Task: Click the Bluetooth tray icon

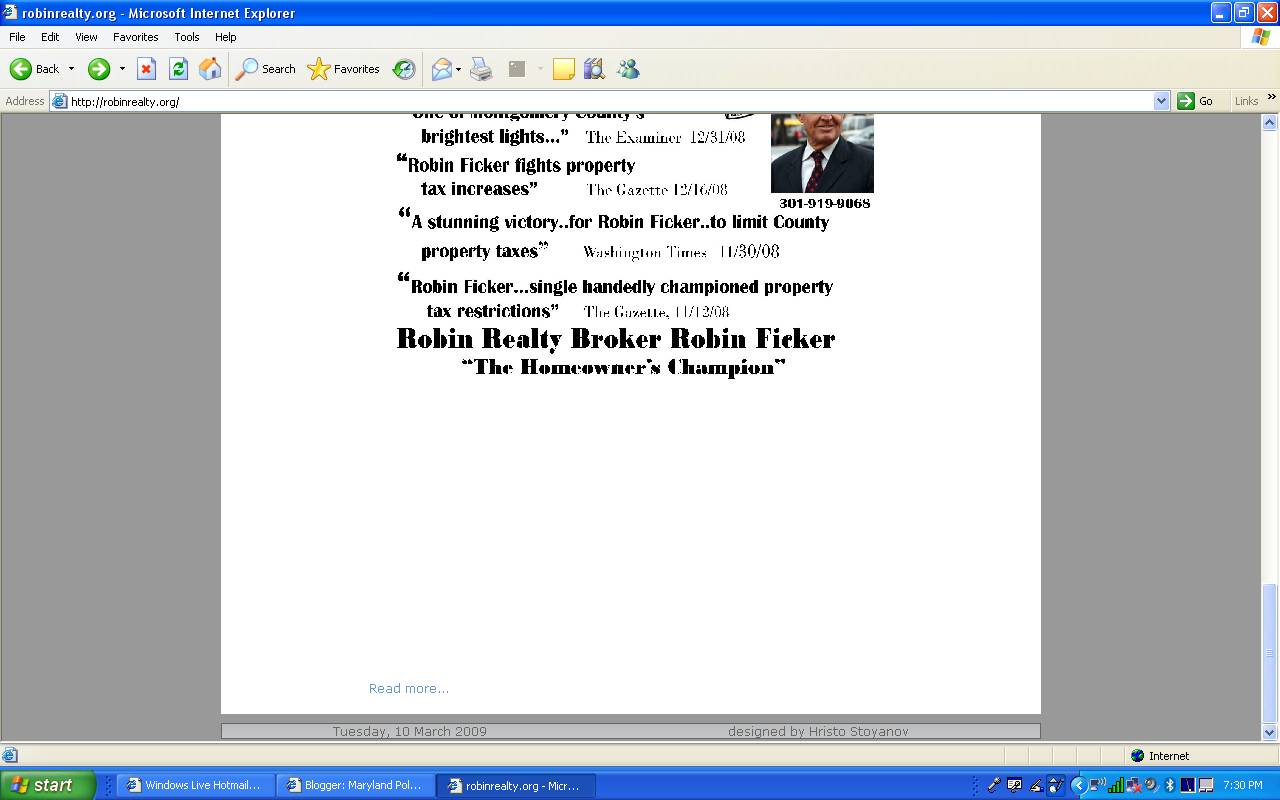Action: tap(1169, 785)
